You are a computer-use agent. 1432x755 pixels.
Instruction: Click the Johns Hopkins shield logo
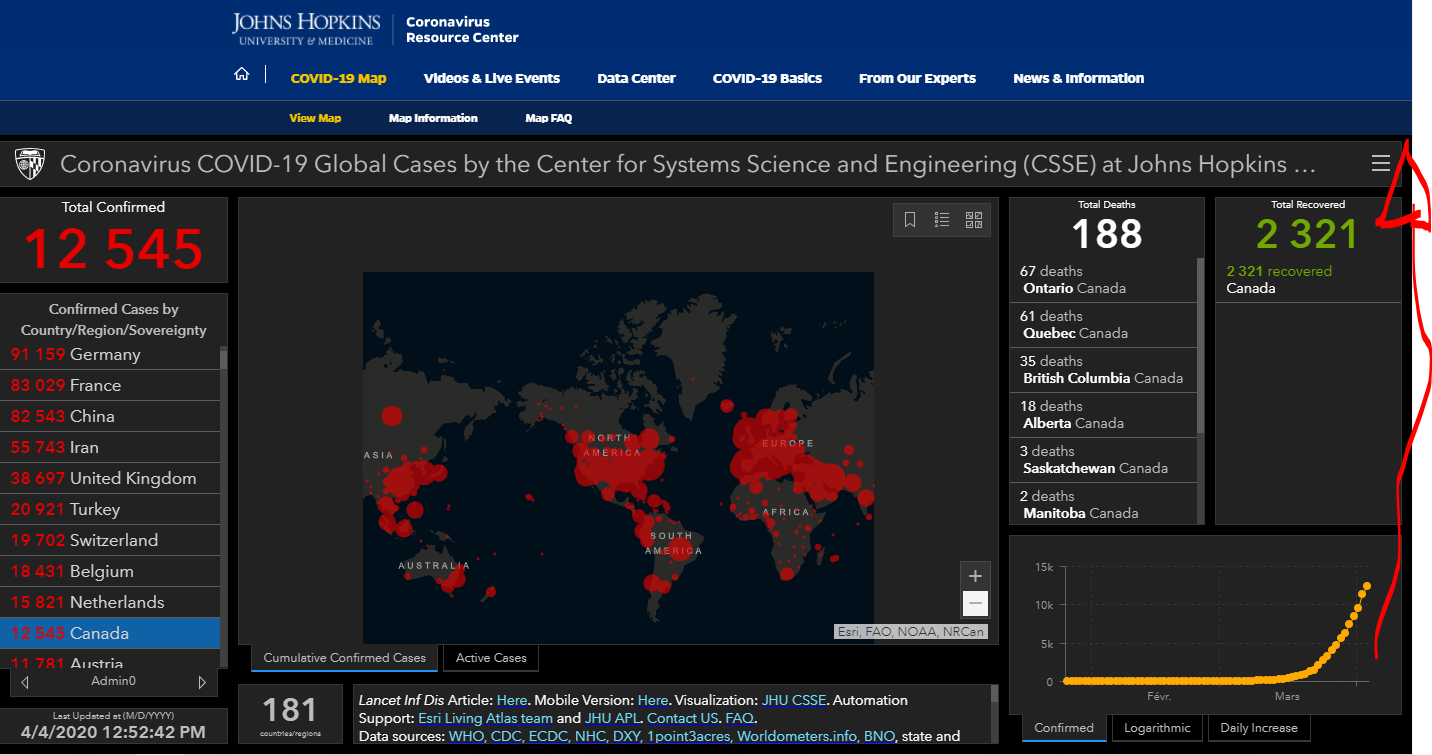(x=30, y=163)
